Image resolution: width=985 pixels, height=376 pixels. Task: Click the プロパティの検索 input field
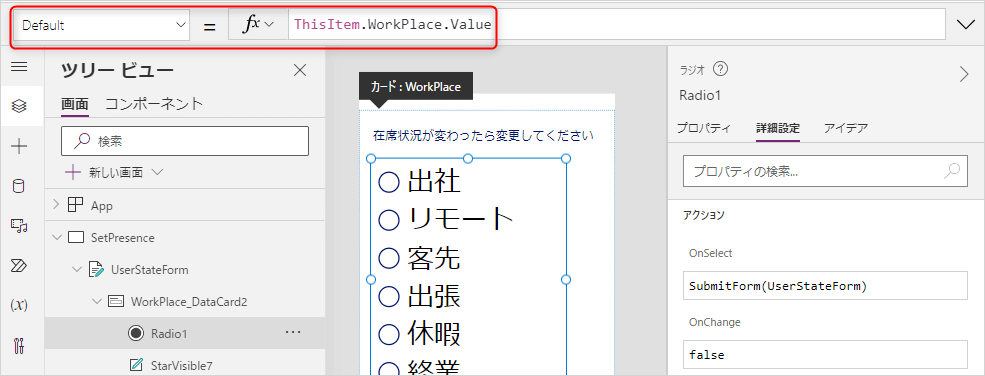click(x=825, y=171)
